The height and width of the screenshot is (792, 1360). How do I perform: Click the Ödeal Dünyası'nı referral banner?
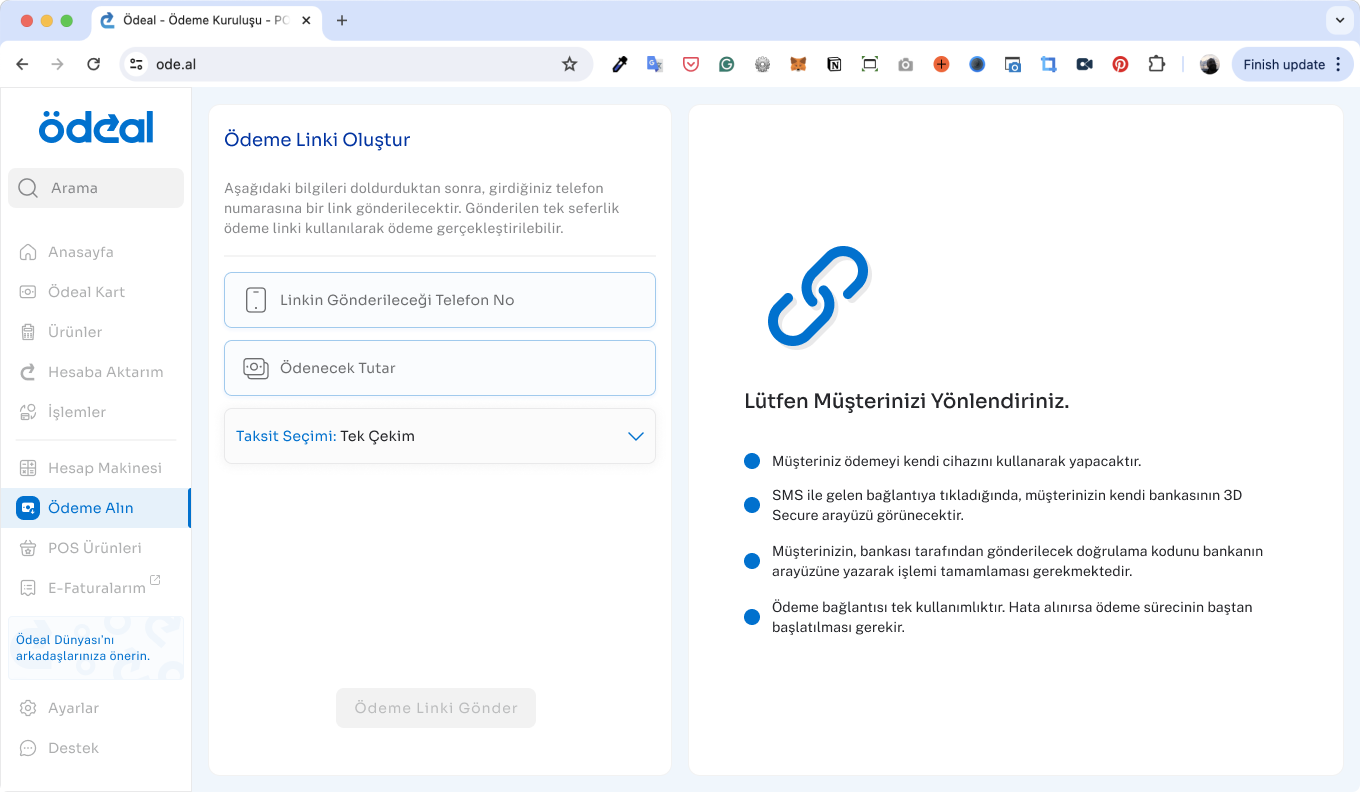(x=96, y=648)
